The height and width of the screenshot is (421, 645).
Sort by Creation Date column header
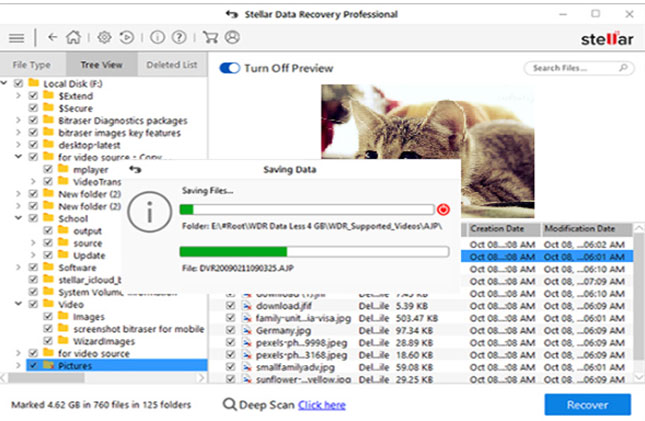pyautogui.click(x=503, y=229)
